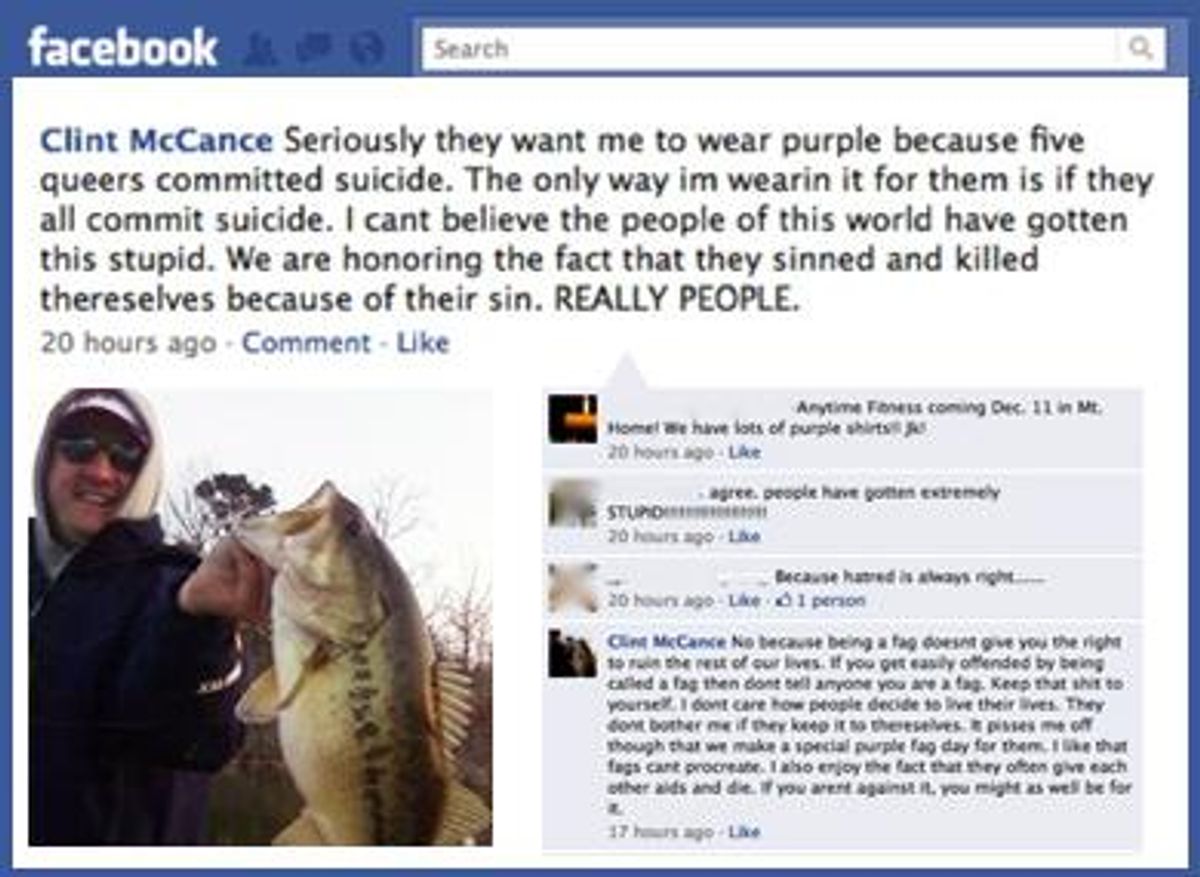This screenshot has width=1200, height=877.
Task: Click blurred avatar of second commenter
Action: [573, 502]
